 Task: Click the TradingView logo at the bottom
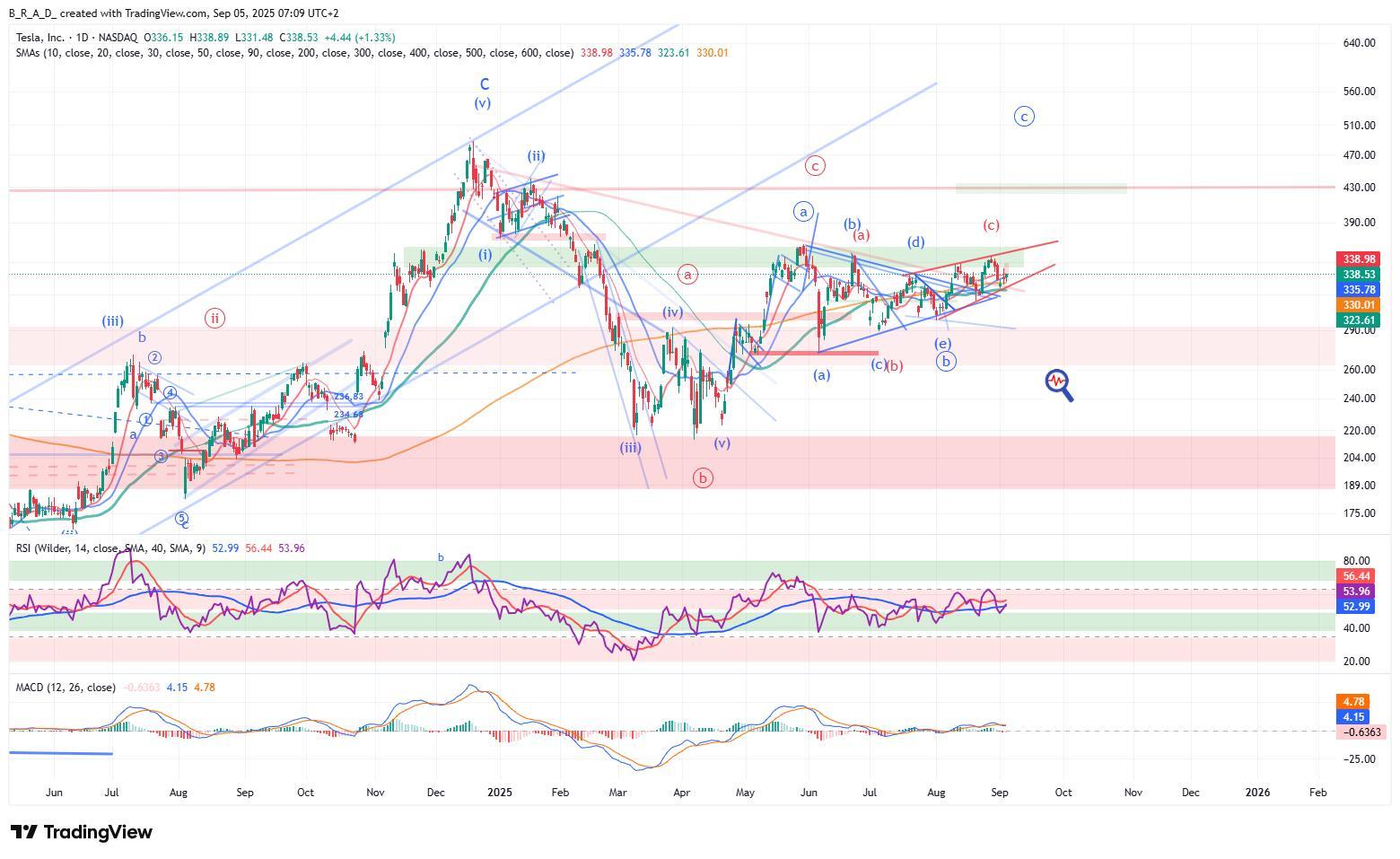pyautogui.click(x=81, y=832)
